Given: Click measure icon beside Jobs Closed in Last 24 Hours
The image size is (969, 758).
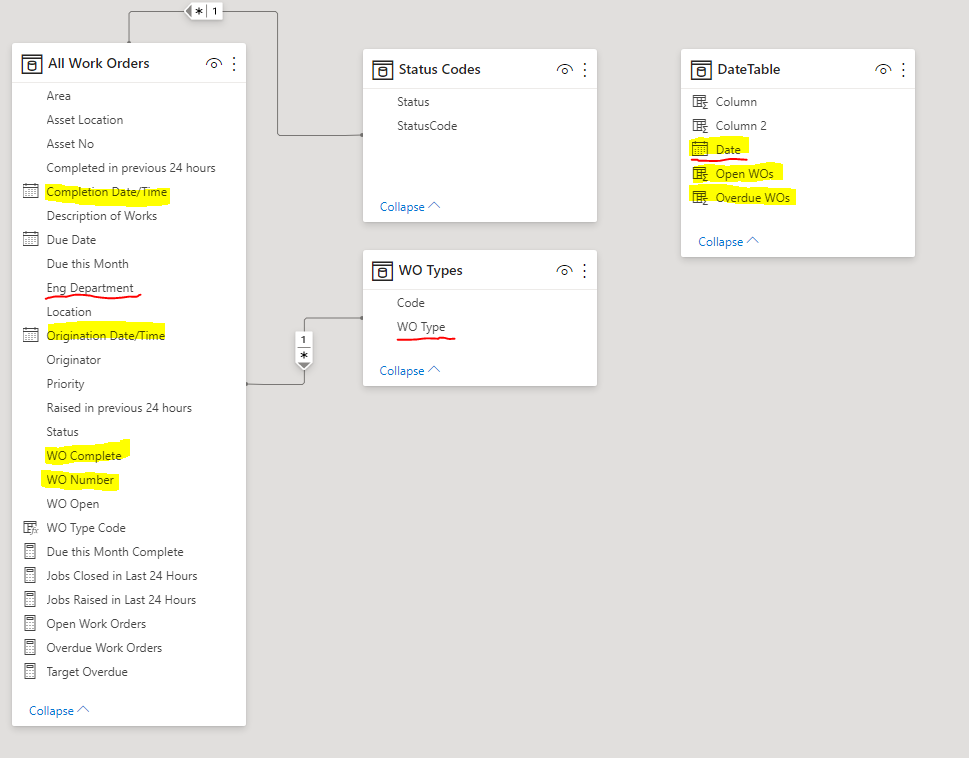Looking at the screenshot, I should click(x=30, y=576).
